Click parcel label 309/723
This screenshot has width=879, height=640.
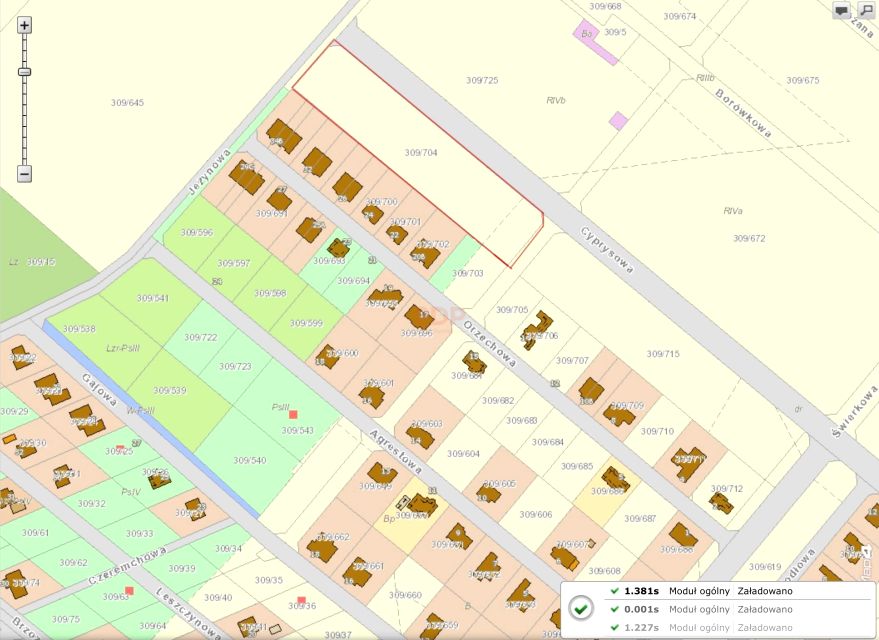click(x=235, y=367)
